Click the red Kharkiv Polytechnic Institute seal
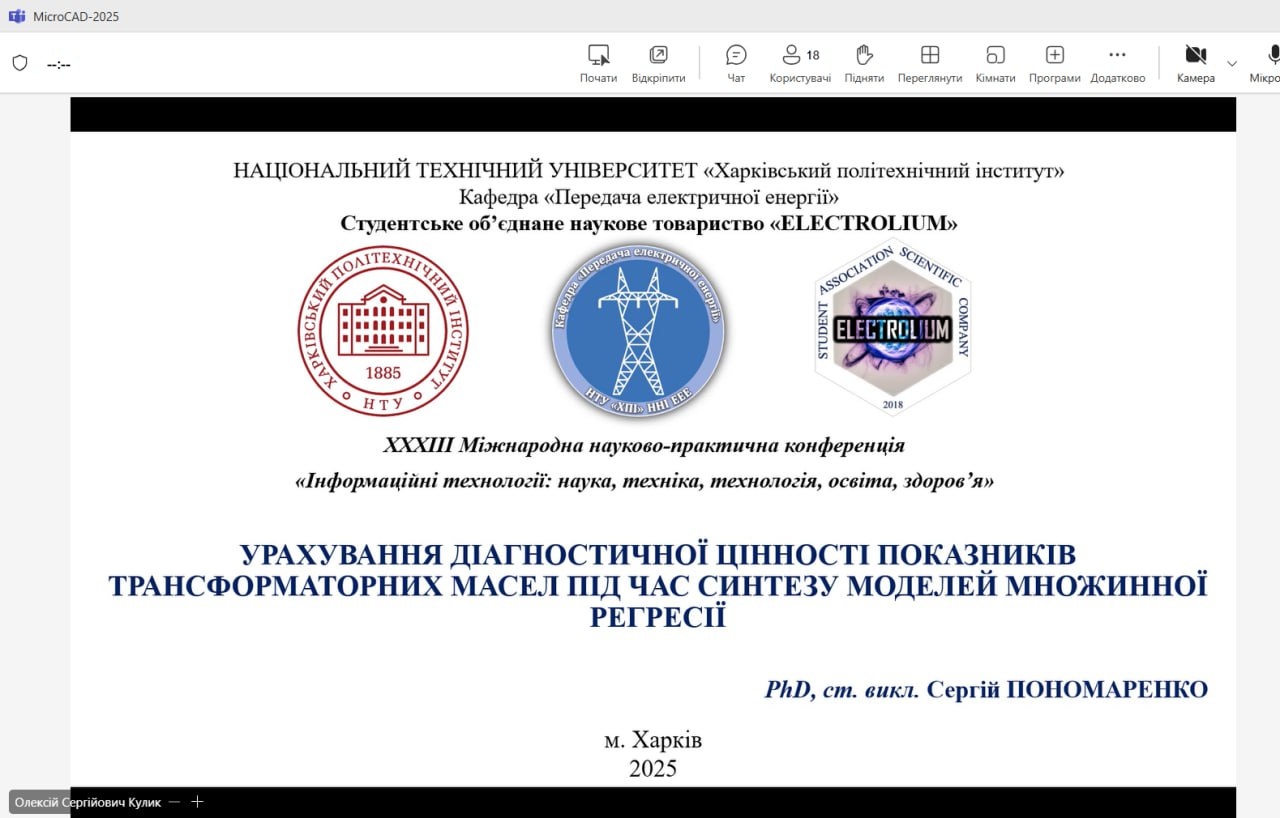1280x818 pixels. click(x=383, y=331)
